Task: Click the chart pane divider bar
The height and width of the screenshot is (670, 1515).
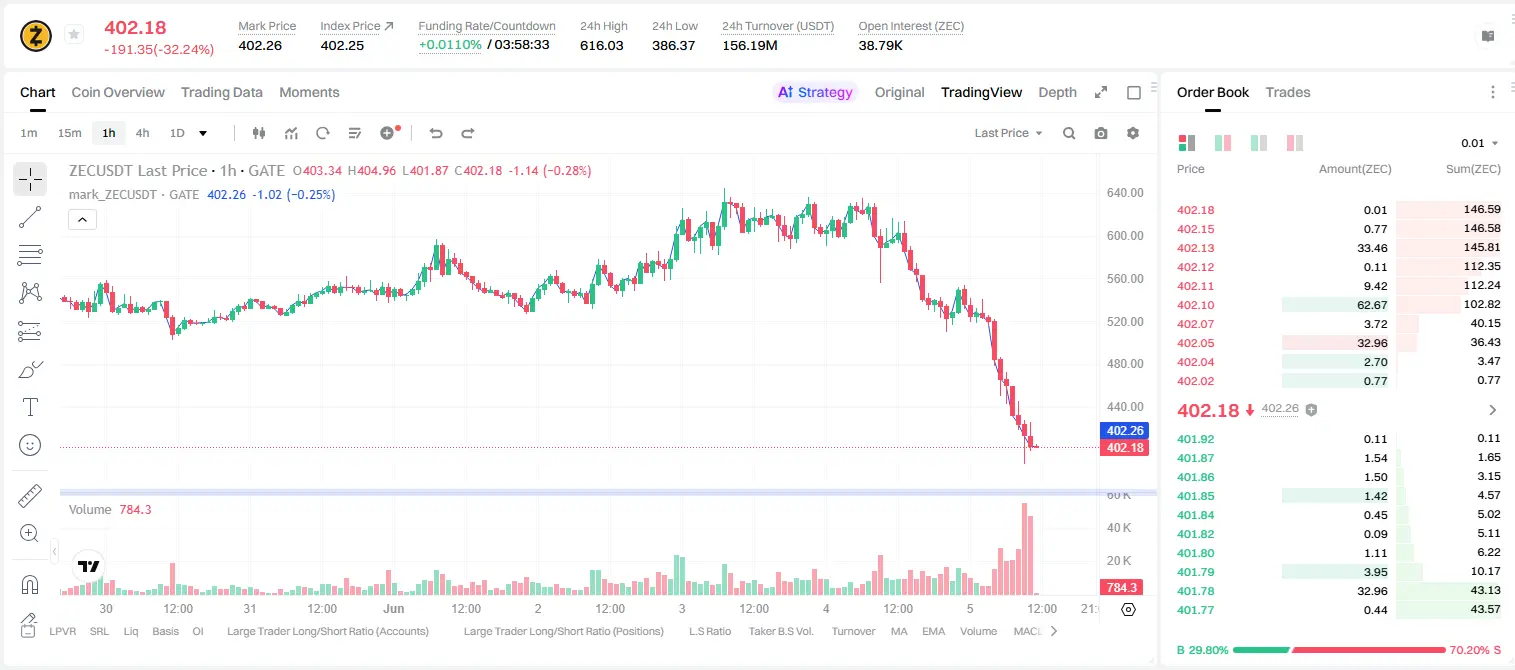Action: click(x=608, y=492)
